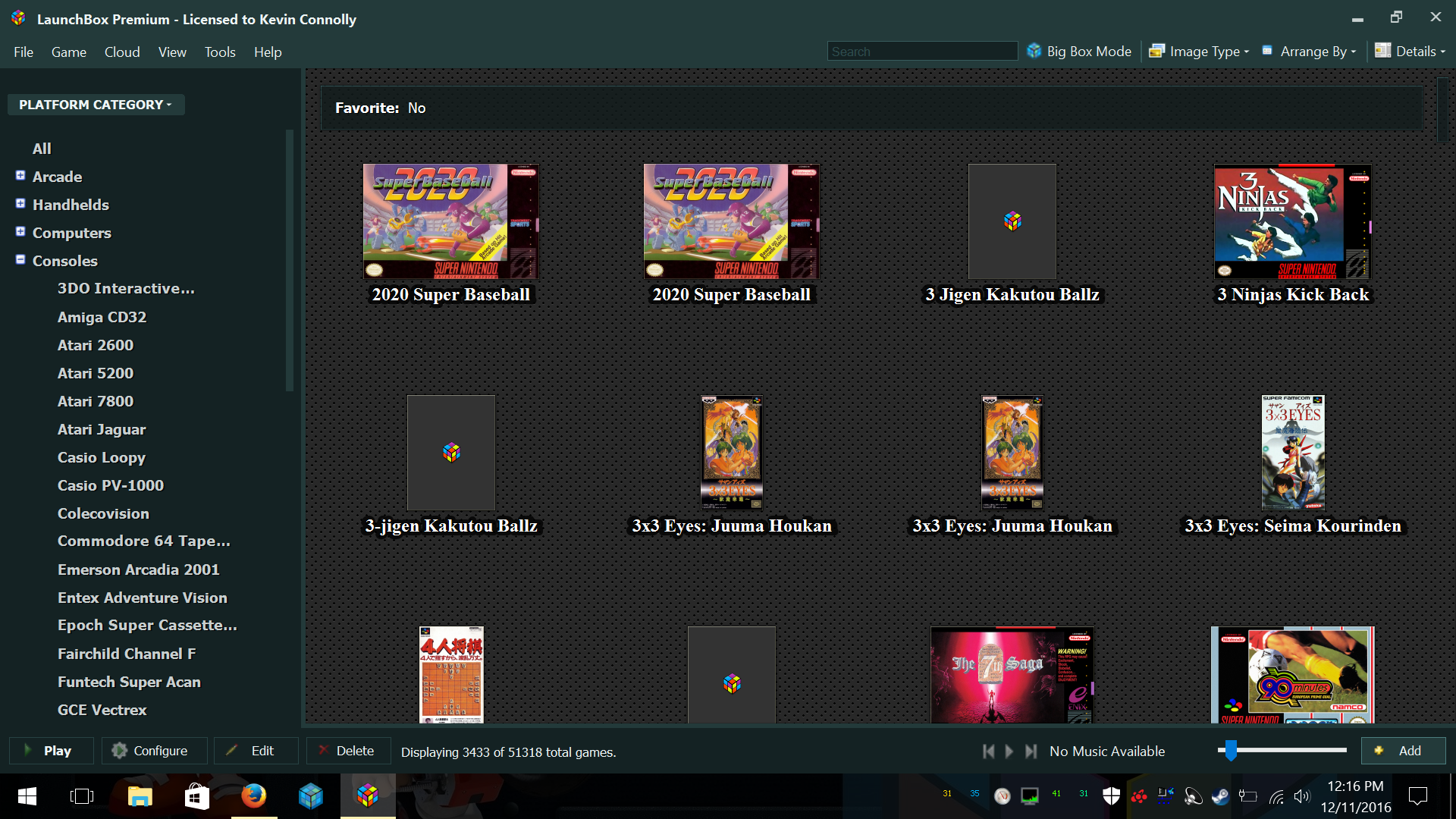
Task: Open the Tools menu
Action: 220,52
